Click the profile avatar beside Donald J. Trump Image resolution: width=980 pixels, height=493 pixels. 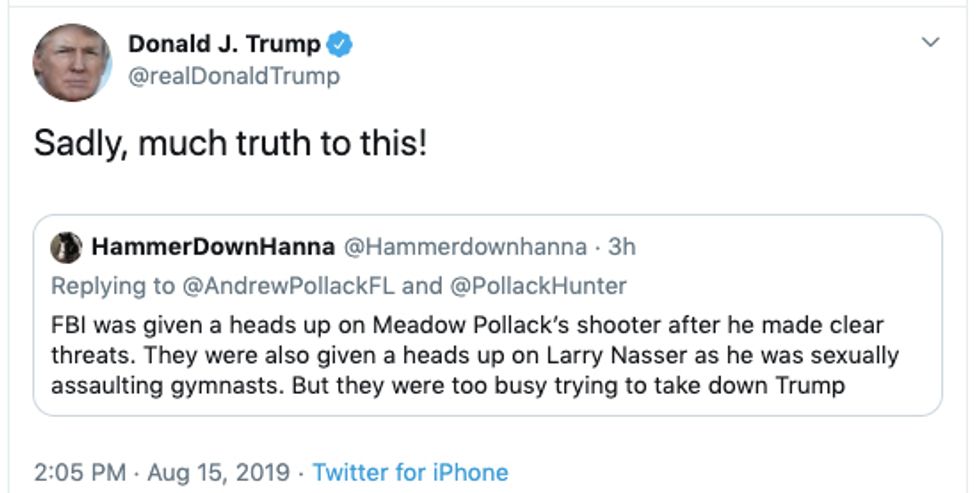tap(71, 62)
